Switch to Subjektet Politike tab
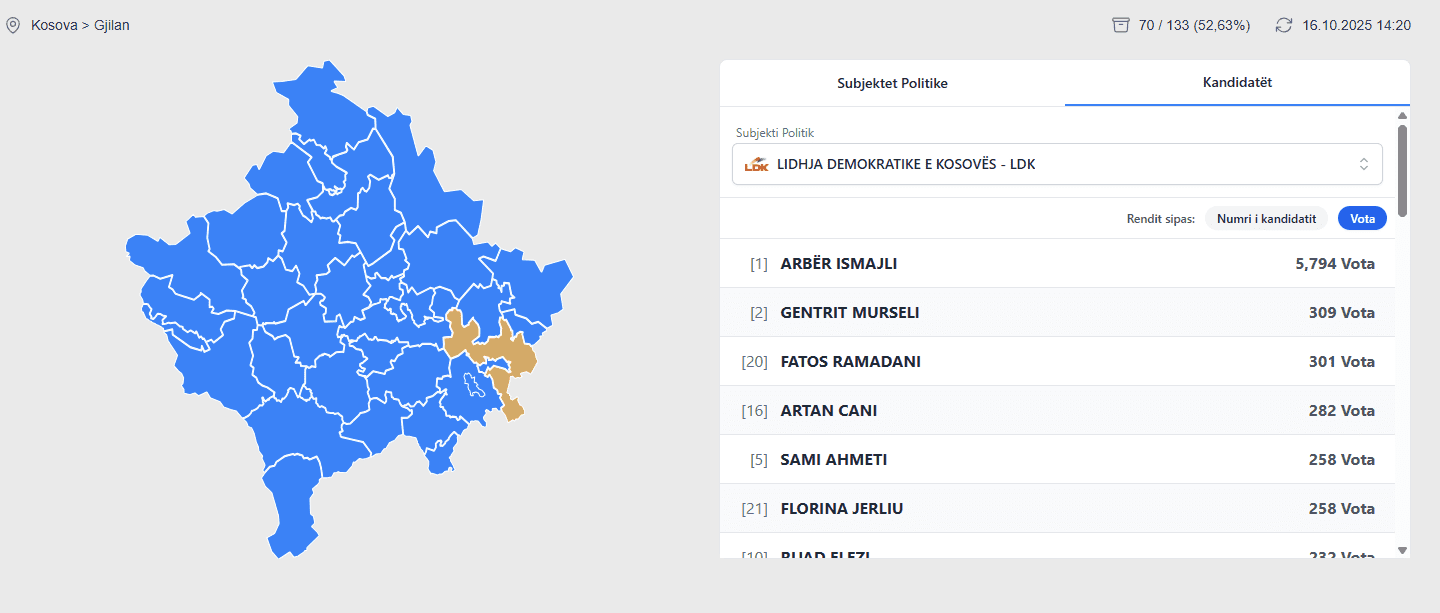The width and height of the screenshot is (1440, 613). tap(892, 83)
